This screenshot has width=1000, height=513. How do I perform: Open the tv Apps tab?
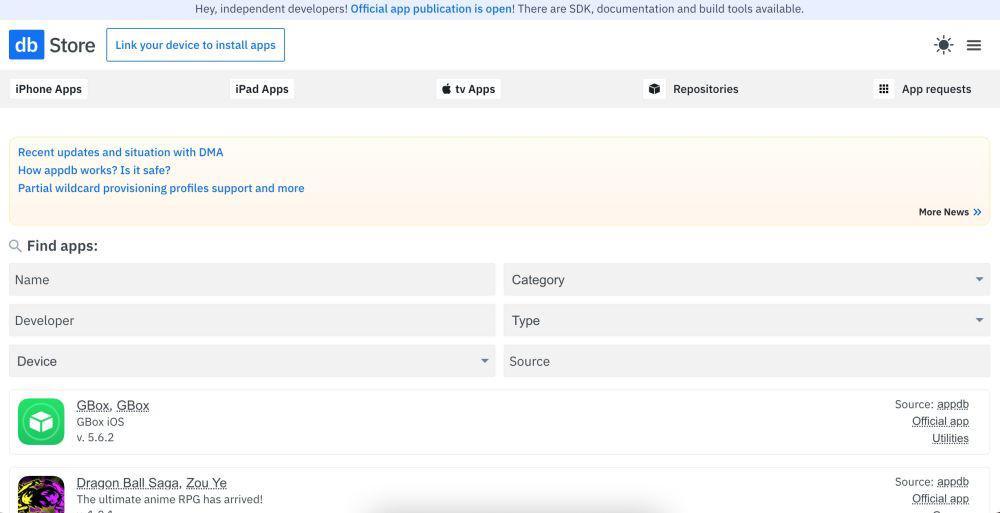click(469, 89)
